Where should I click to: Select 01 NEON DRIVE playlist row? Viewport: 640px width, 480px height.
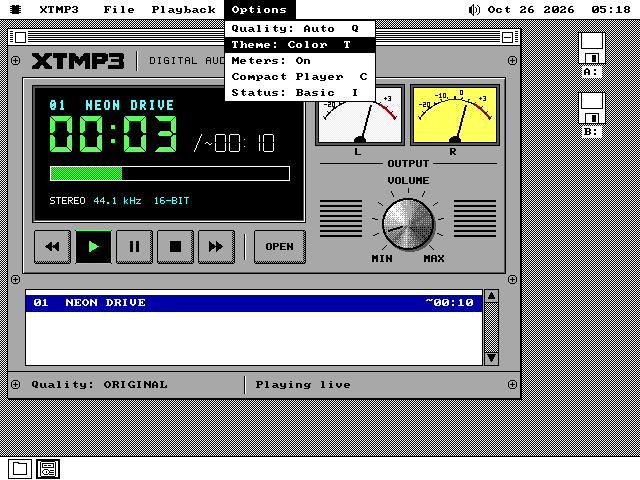254,303
